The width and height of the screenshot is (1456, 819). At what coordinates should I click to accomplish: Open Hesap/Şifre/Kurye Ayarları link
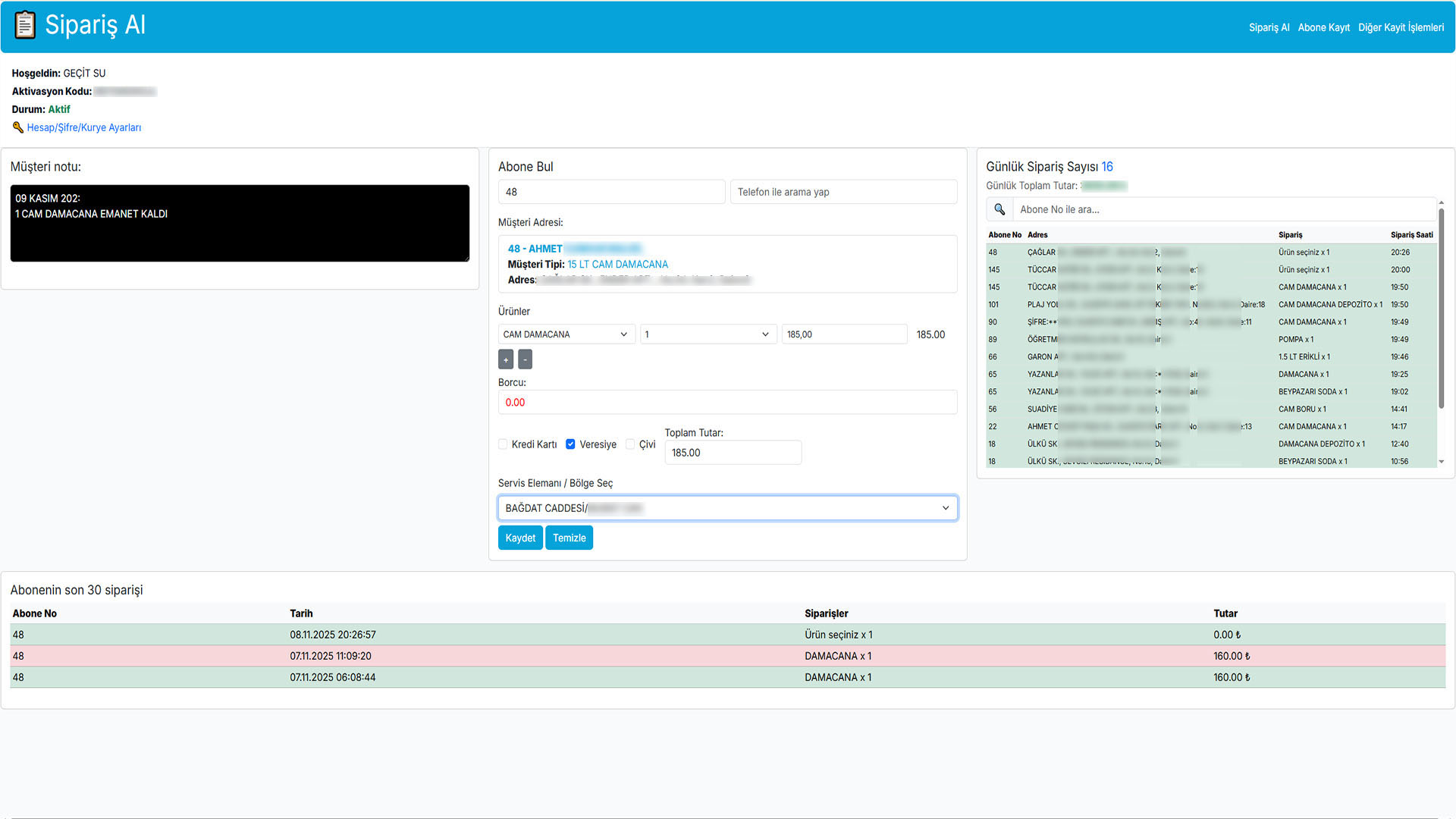pos(84,127)
